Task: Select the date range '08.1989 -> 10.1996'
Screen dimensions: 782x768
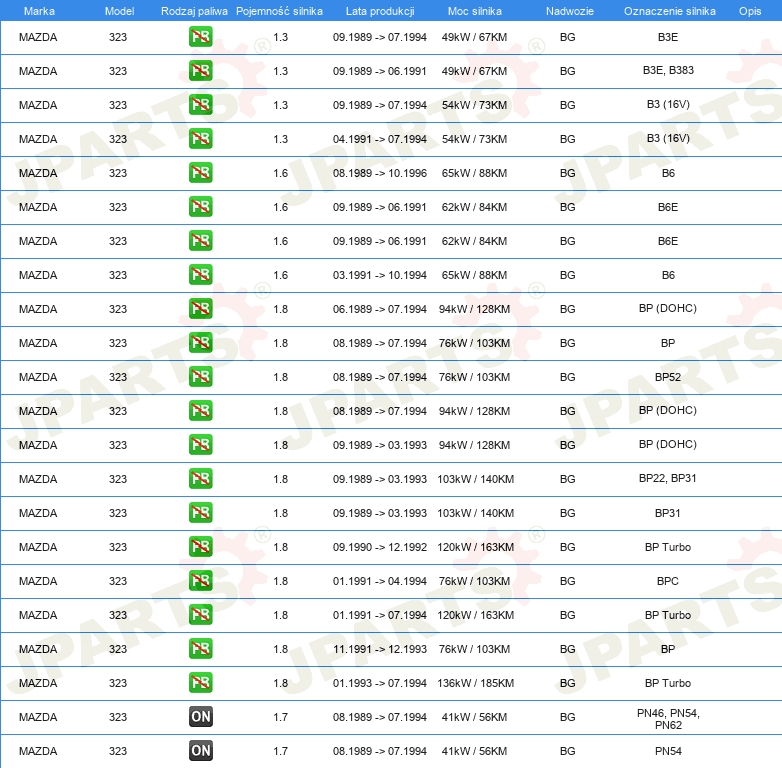Action: click(x=380, y=173)
